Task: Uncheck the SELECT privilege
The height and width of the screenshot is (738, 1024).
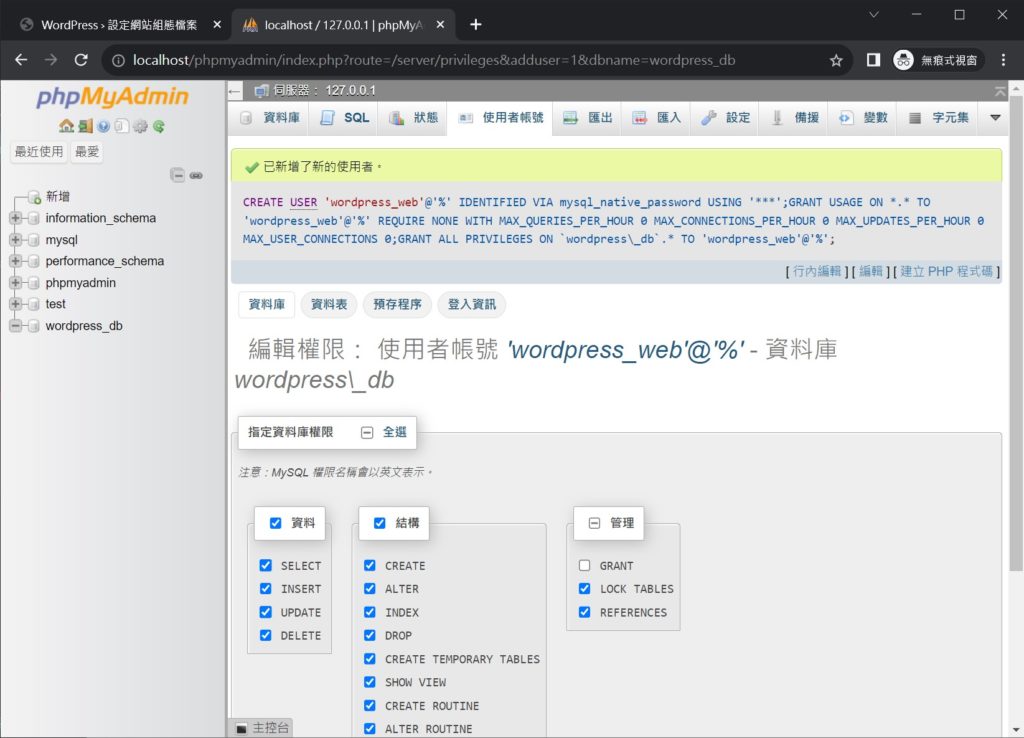Action: point(265,565)
